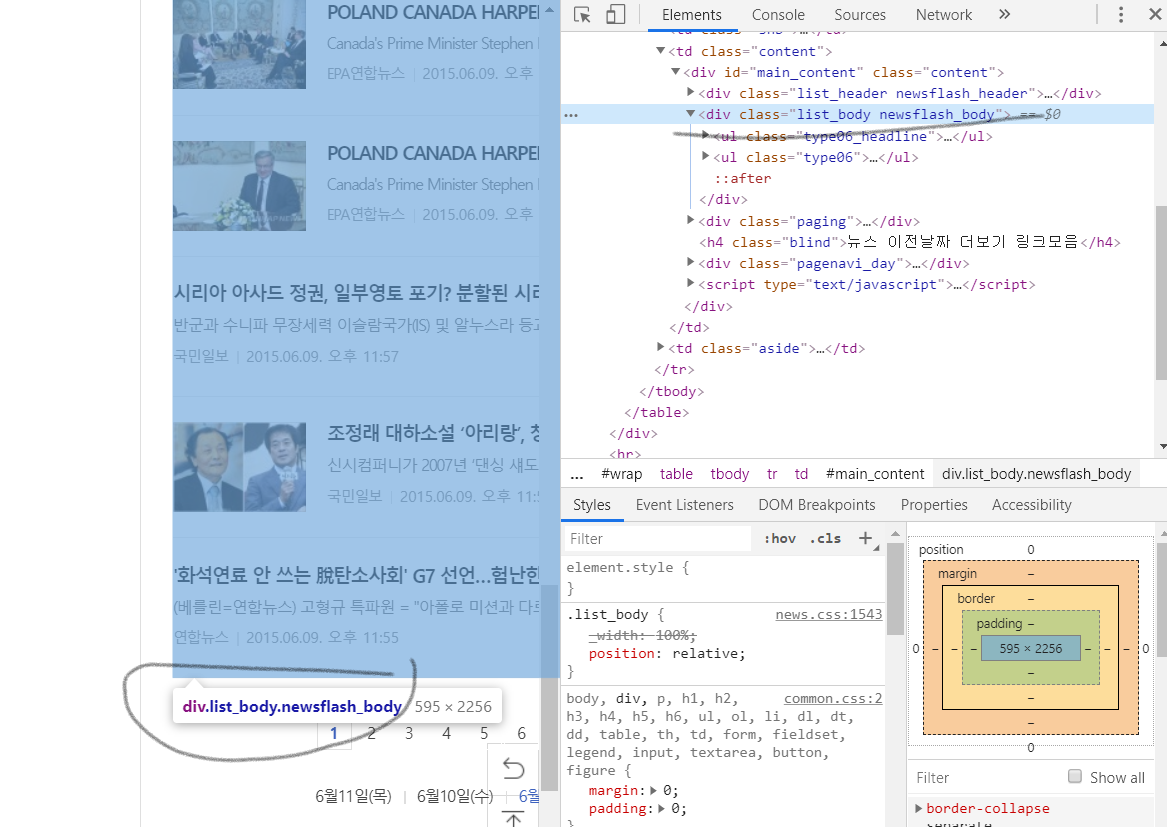Toggle the :hov element state button
1167x827 pixels.
pyautogui.click(x=779, y=538)
